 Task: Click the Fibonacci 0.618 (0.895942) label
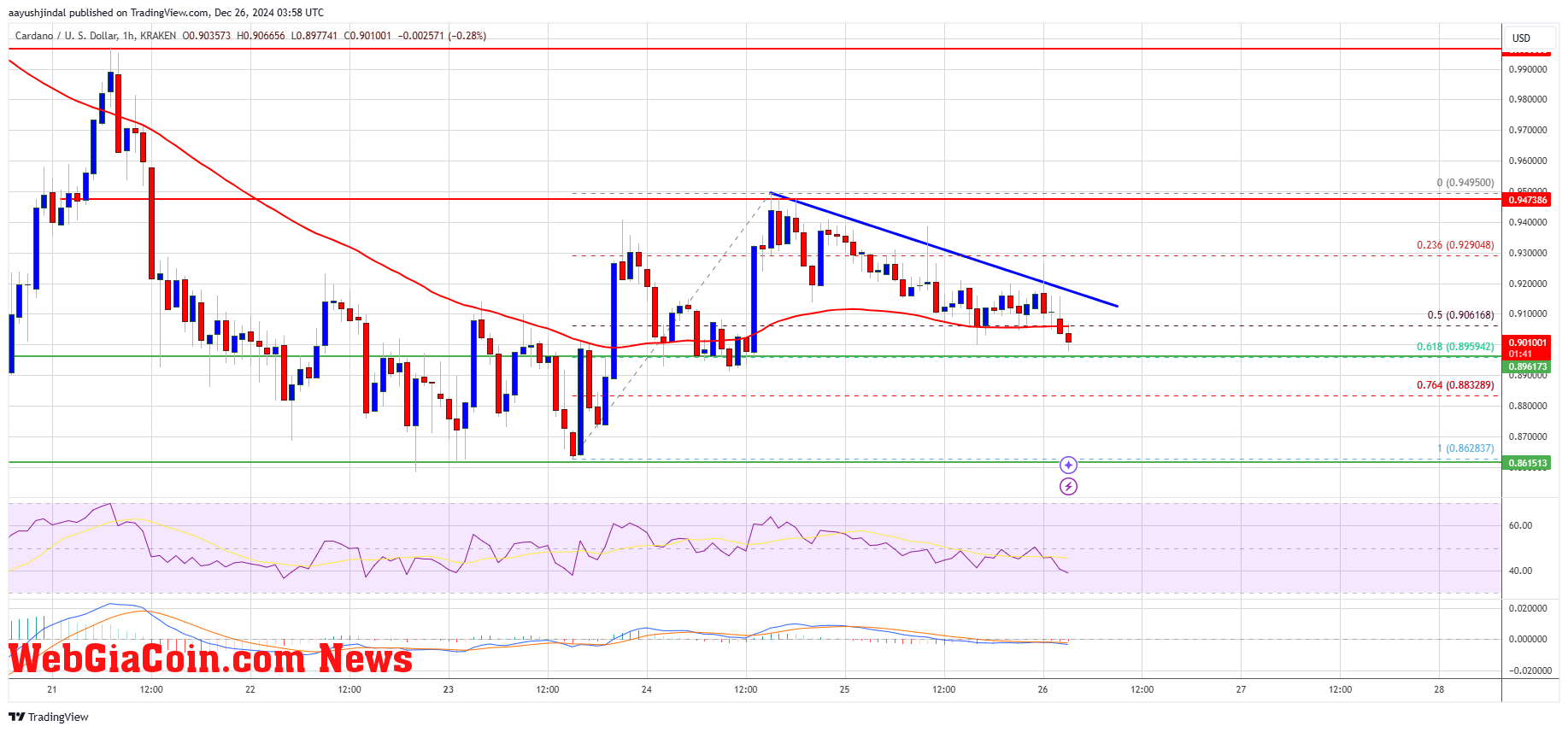[1456, 347]
